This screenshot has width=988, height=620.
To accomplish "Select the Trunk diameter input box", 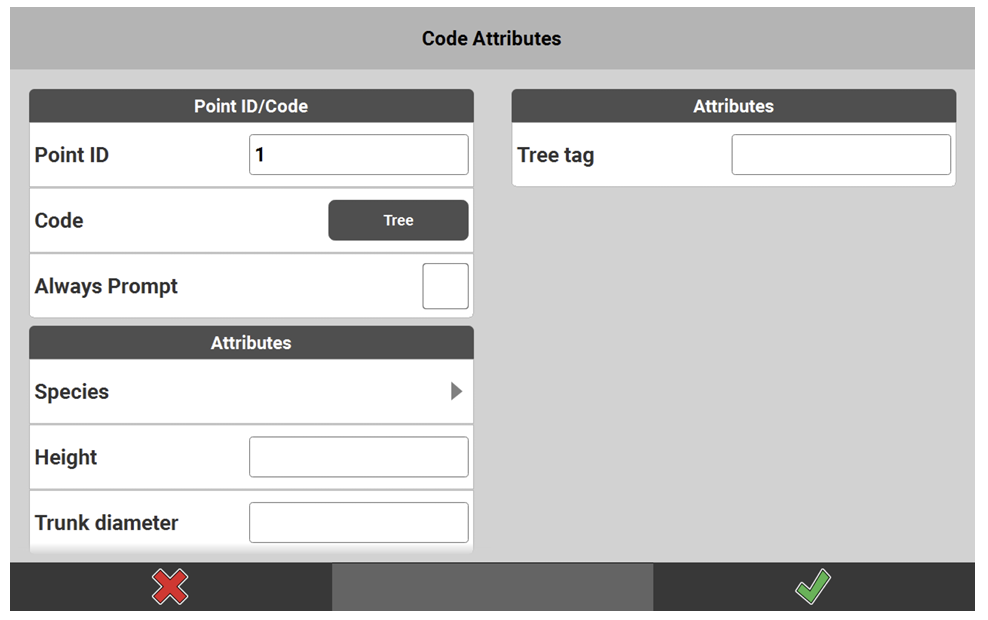I will coord(358,522).
